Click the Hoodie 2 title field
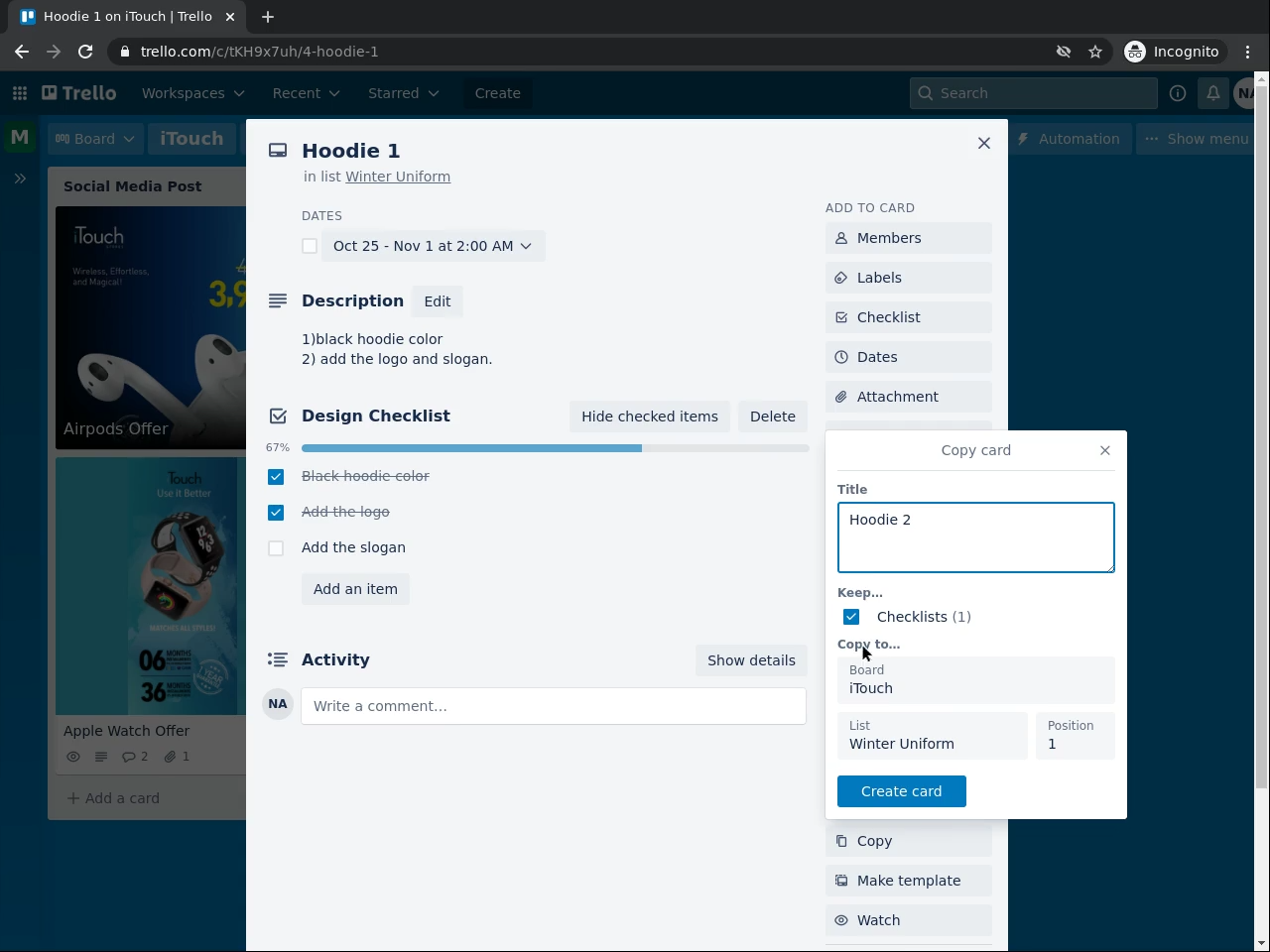Screen dimensions: 1270x952 [976, 537]
